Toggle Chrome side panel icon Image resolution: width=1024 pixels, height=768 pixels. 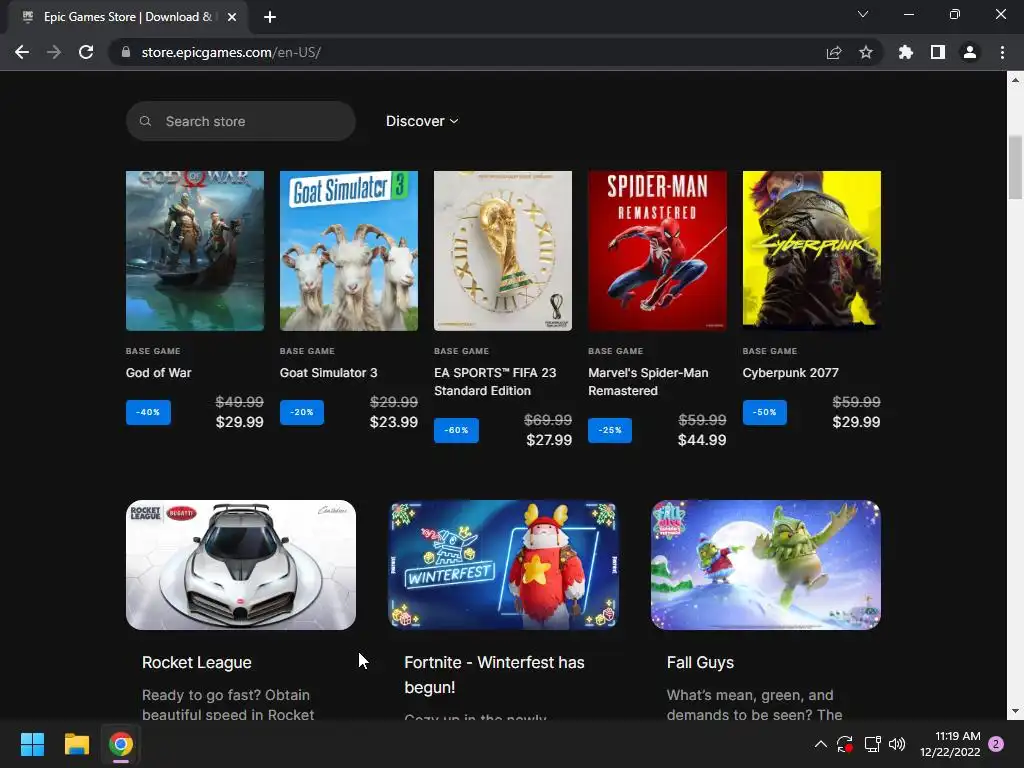938,52
